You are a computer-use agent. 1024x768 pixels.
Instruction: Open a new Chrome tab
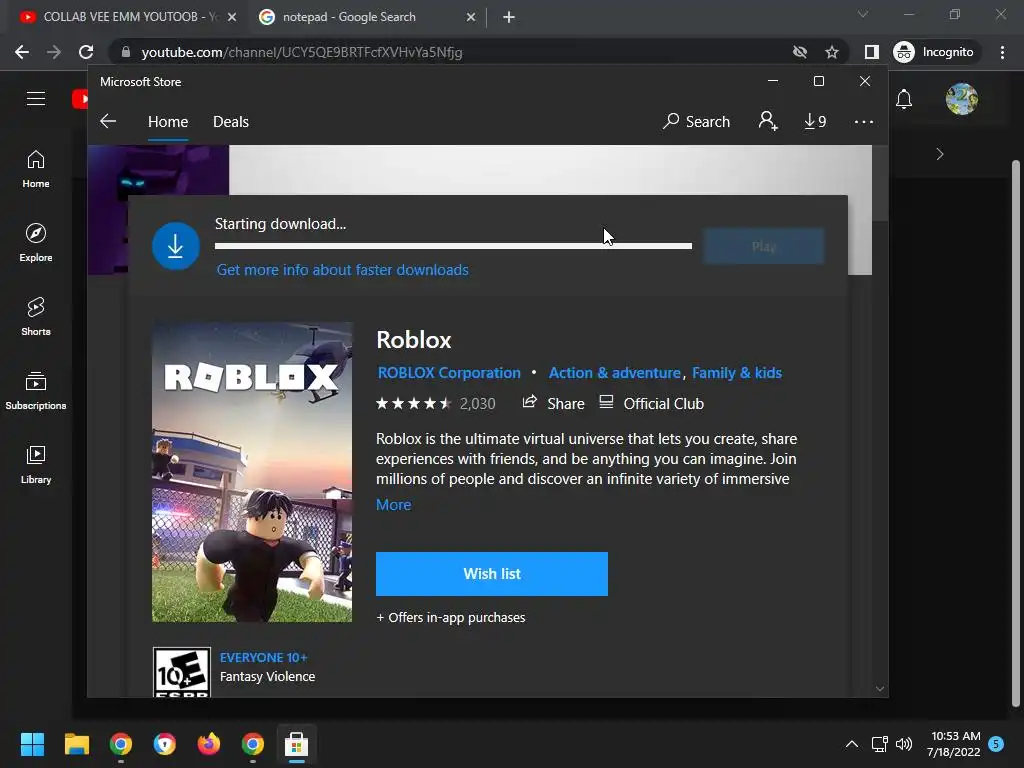[509, 17]
